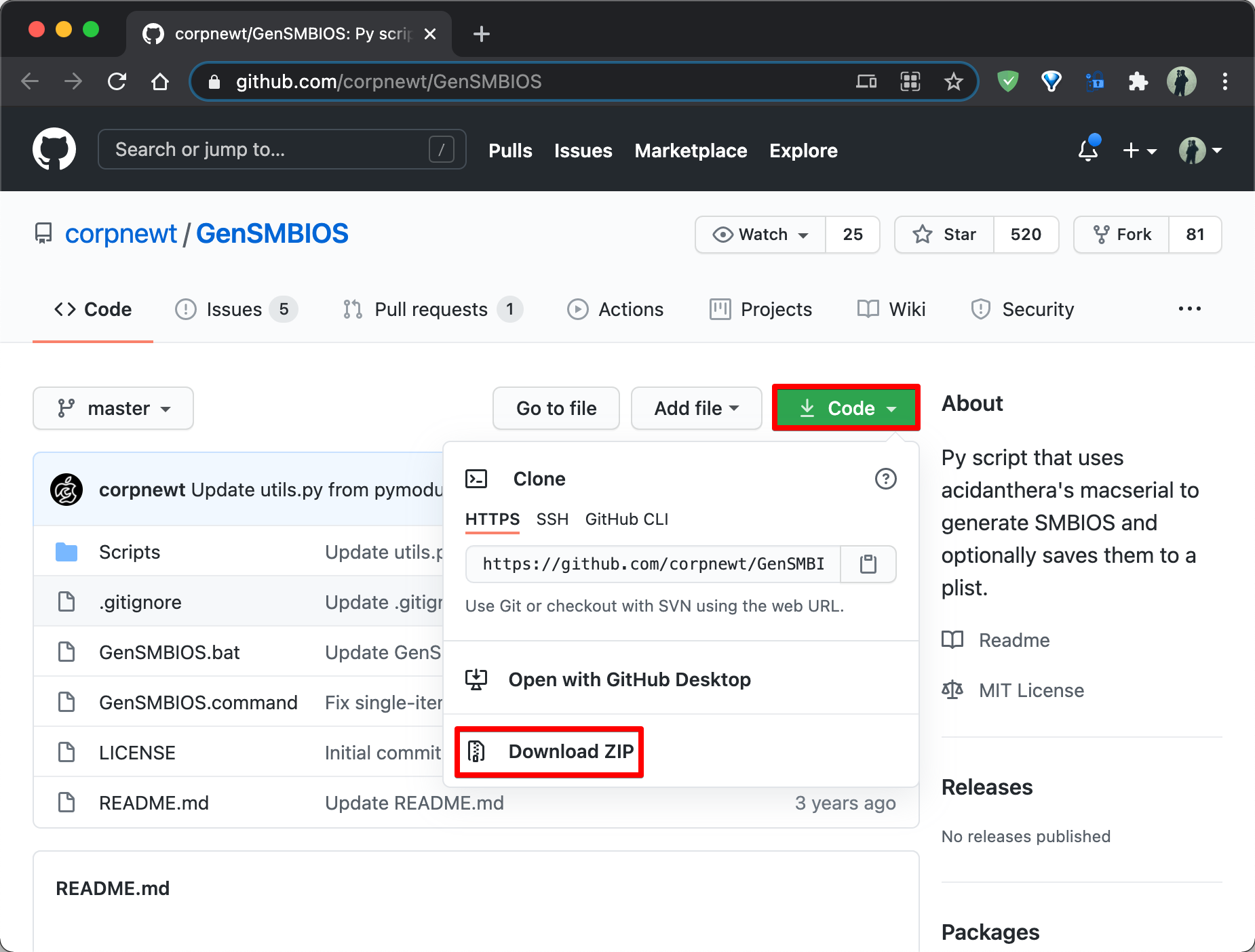
Task: Click Issues in the top navigation
Action: point(583,151)
